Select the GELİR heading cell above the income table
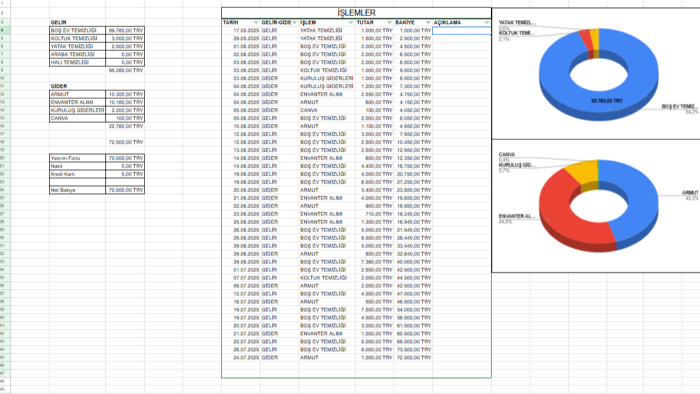Viewport: 700px width, 394px height. (x=78, y=22)
